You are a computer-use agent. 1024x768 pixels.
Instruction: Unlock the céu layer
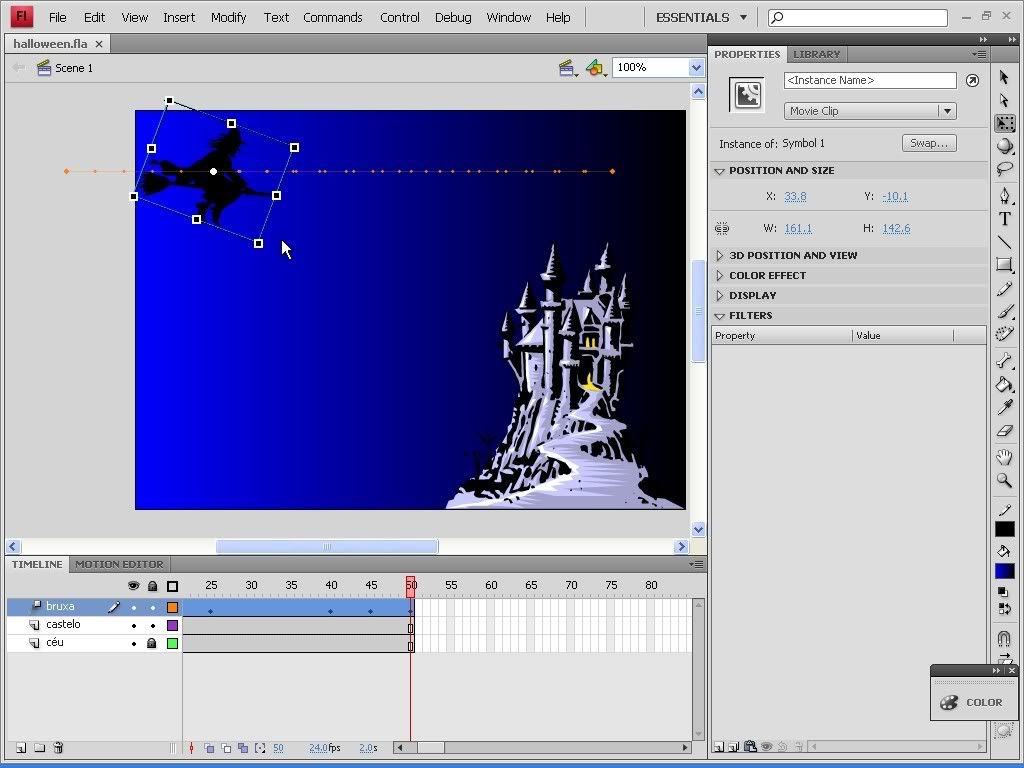pyautogui.click(x=153, y=644)
